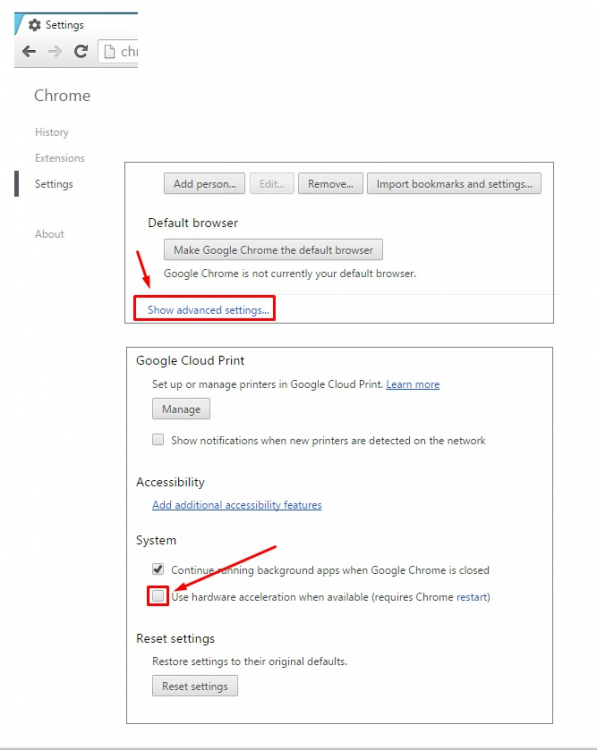
Task: Click the Chrome page title
Action: (62, 96)
